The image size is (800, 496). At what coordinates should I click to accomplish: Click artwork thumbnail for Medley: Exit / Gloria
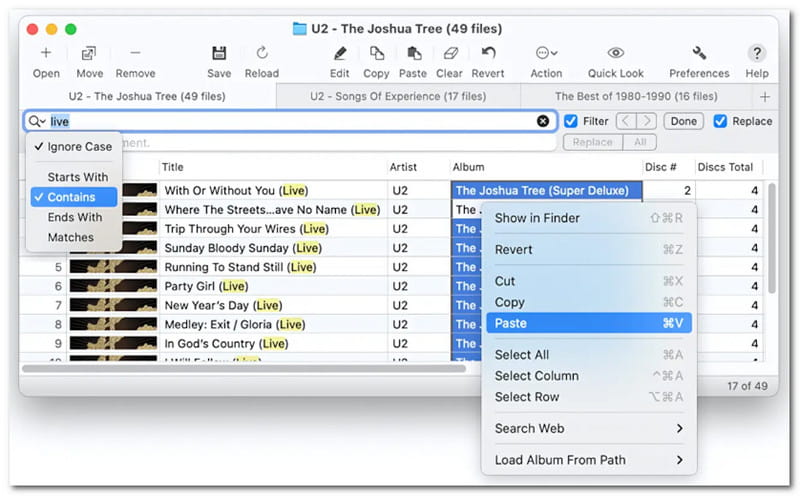click(113, 325)
